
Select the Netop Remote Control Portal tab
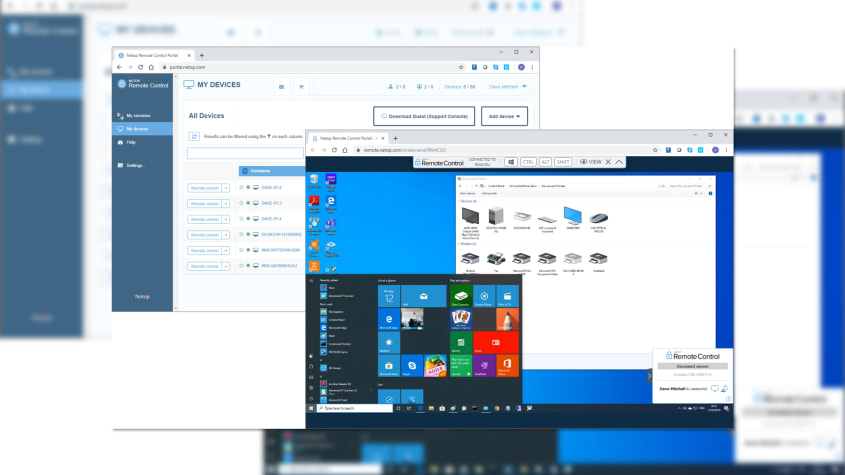pyautogui.click(x=154, y=55)
